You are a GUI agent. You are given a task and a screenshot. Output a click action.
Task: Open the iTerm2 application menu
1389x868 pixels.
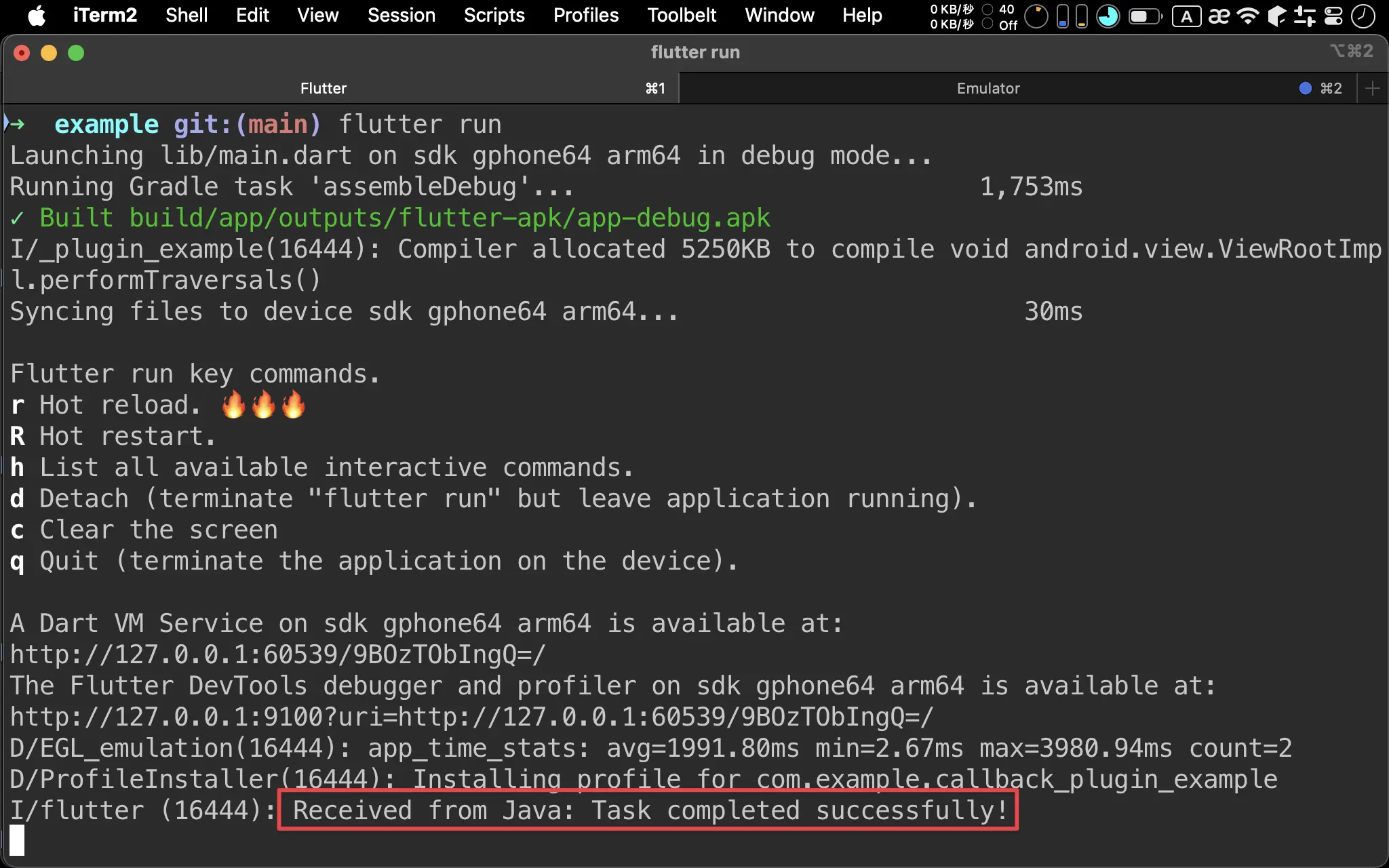coord(105,15)
